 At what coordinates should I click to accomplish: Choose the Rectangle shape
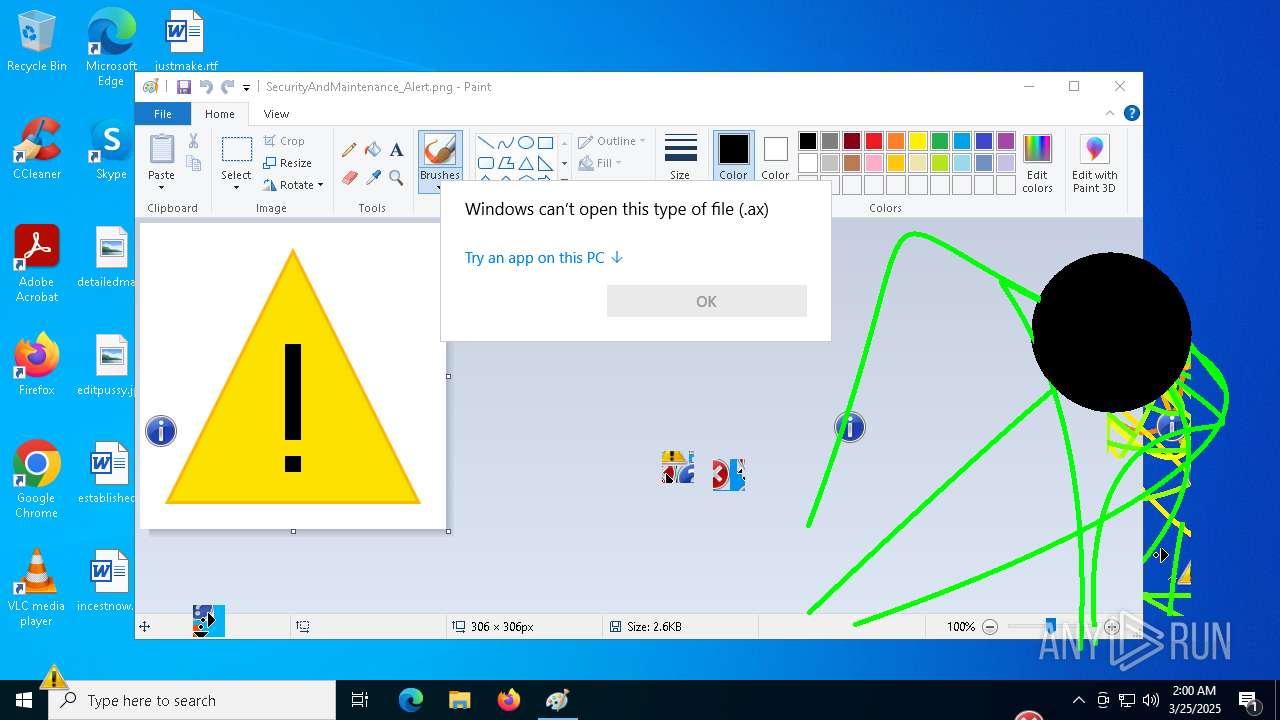545,142
